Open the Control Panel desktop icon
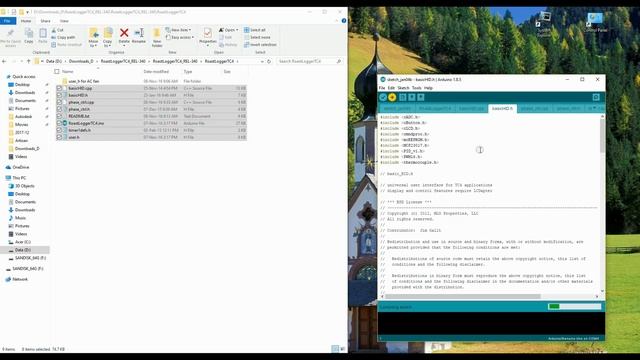 pos(595,22)
